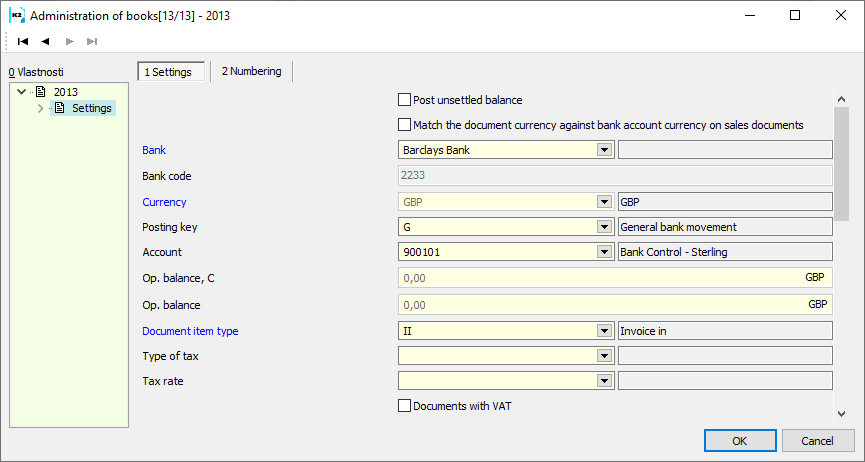Jump to last record navigation icon
The width and height of the screenshot is (865, 462).
tap(92, 41)
